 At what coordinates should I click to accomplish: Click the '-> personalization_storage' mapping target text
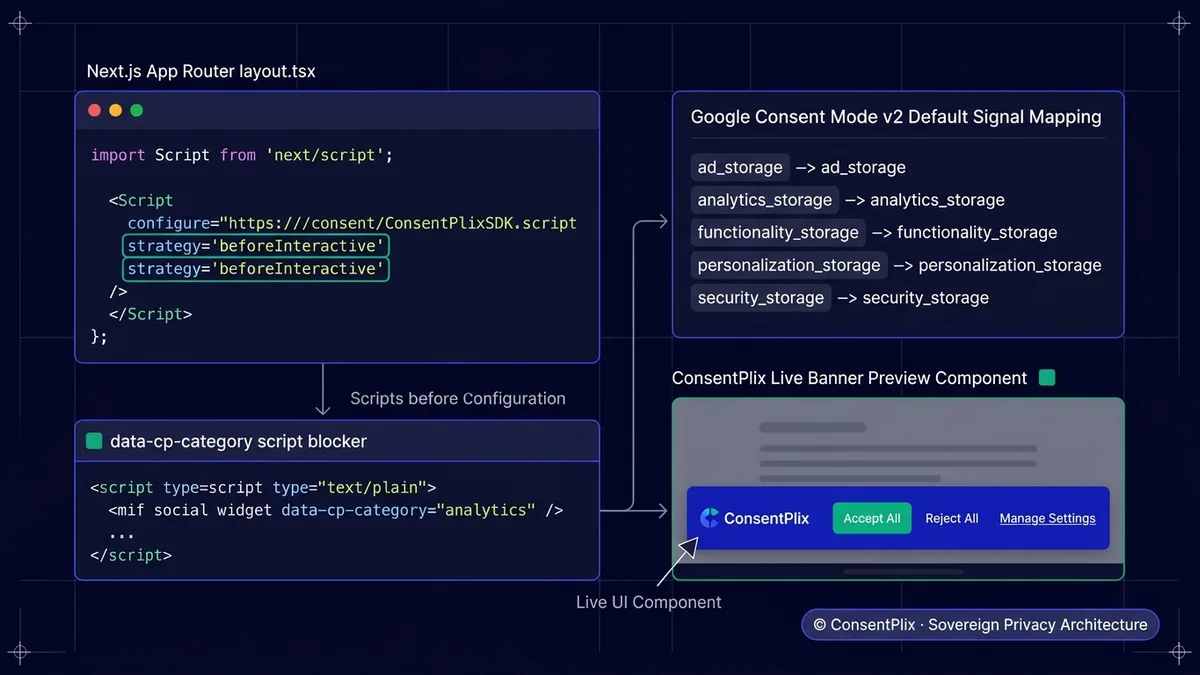point(997,265)
